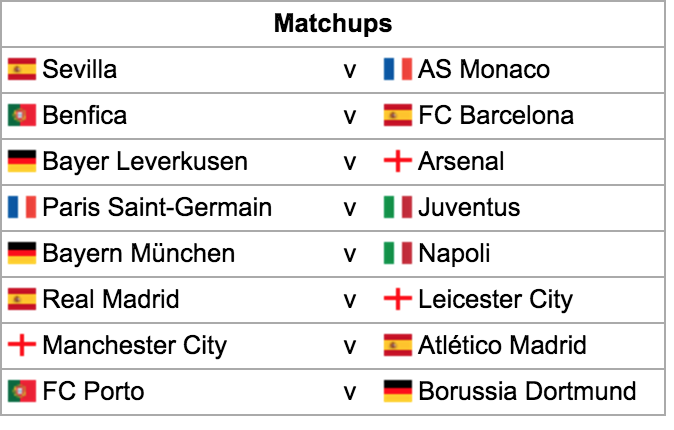The height and width of the screenshot is (430, 674).
Task: Select the Atlético Madrid team name
Action: [502, 346]
